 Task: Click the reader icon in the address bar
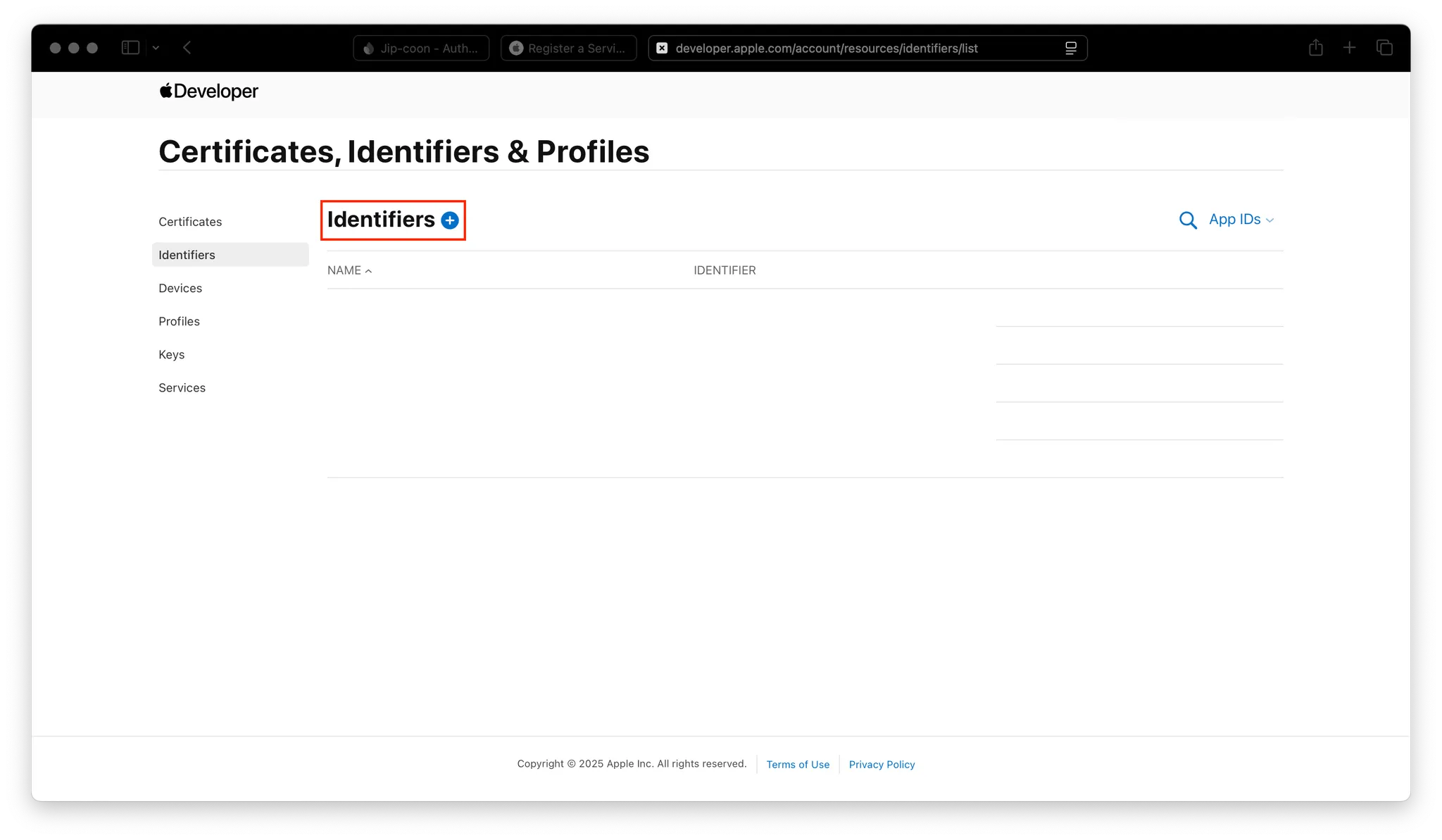pos(1070,48)
